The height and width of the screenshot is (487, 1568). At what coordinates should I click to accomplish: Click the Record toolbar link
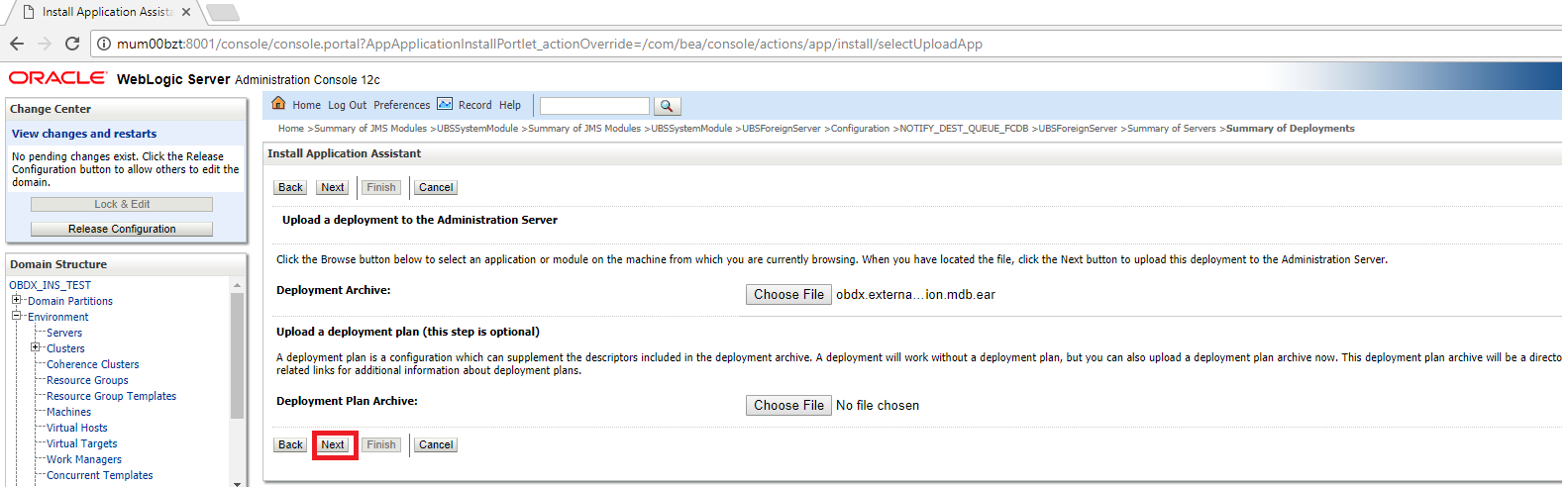coord(474,105)
